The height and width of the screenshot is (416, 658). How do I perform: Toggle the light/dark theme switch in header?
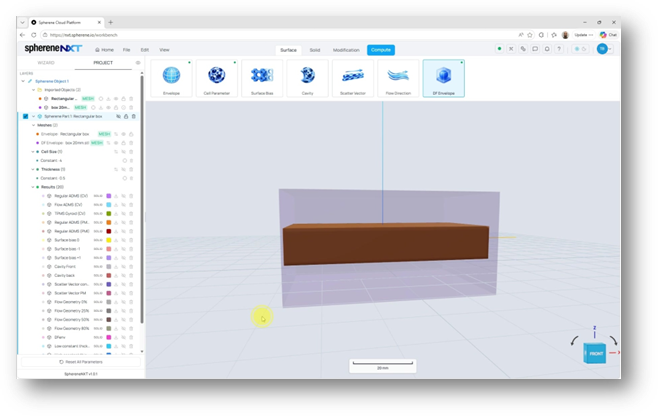[580, 49]
